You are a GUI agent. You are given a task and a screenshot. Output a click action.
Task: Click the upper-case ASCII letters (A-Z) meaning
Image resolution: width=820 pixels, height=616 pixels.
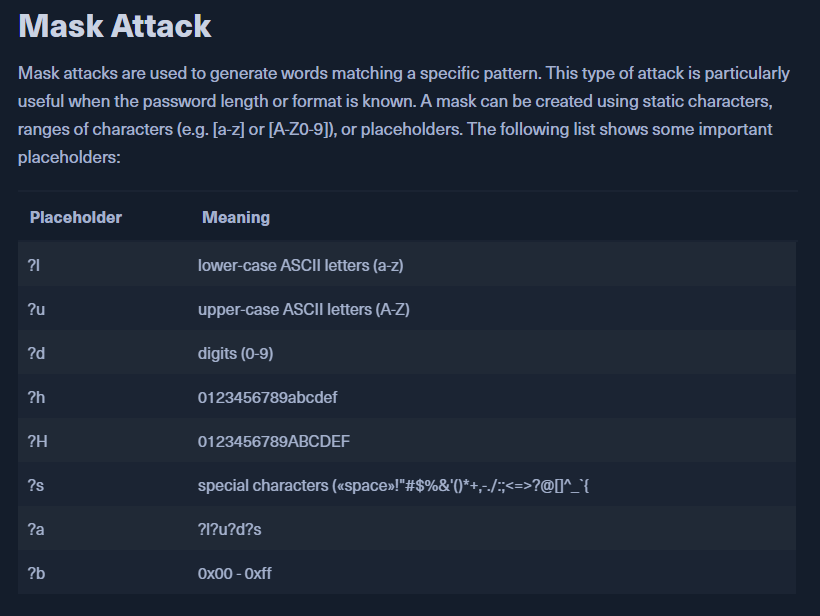pyautogui.click(x=303, y=309)
